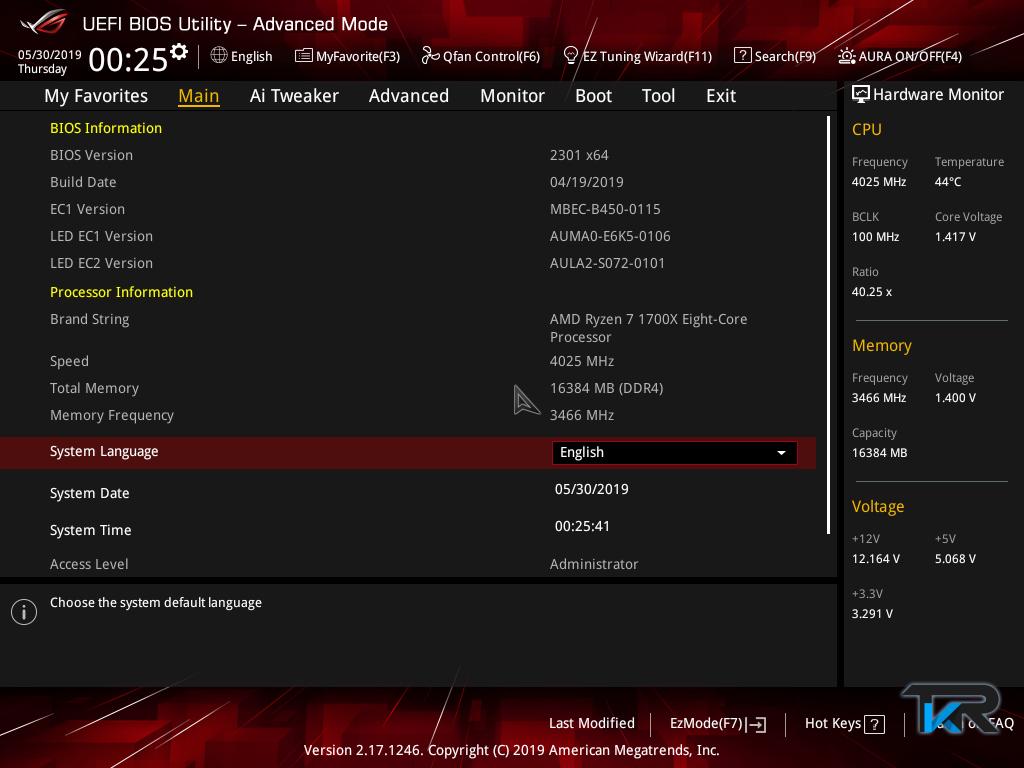The height and width of the screenshot is (768, 1024).
Task: Click the info circle icon in help area
Action: (24, 612)
